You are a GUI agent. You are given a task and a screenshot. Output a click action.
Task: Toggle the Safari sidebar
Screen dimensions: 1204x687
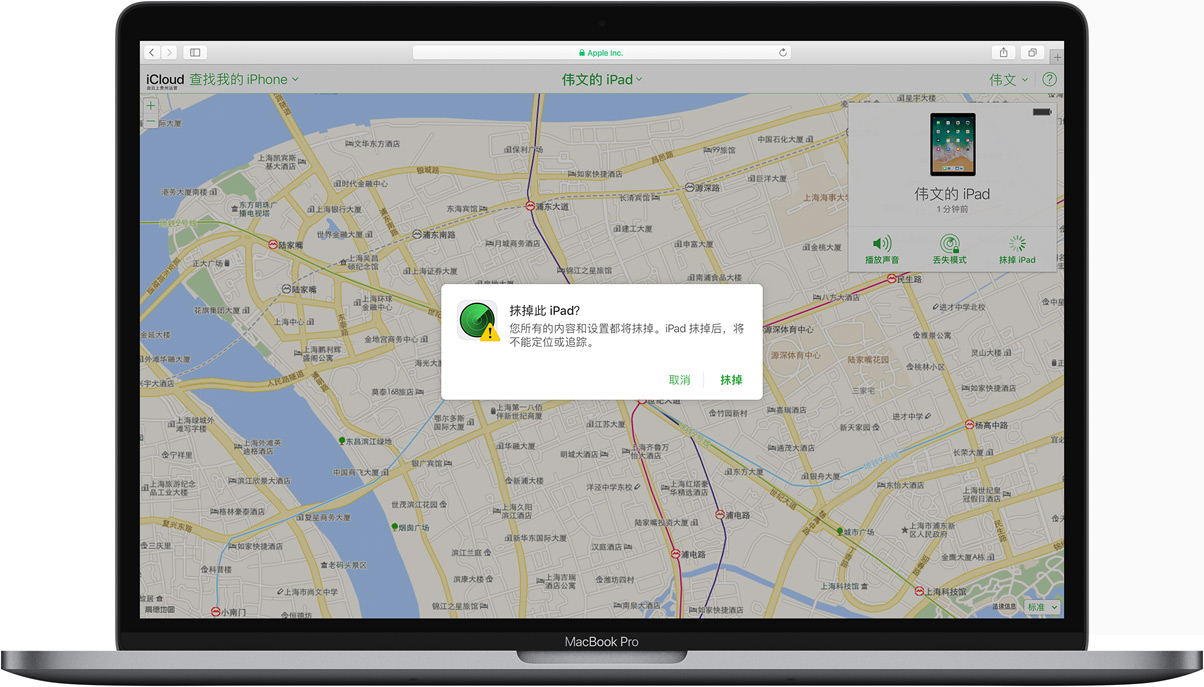pos(195,52)
